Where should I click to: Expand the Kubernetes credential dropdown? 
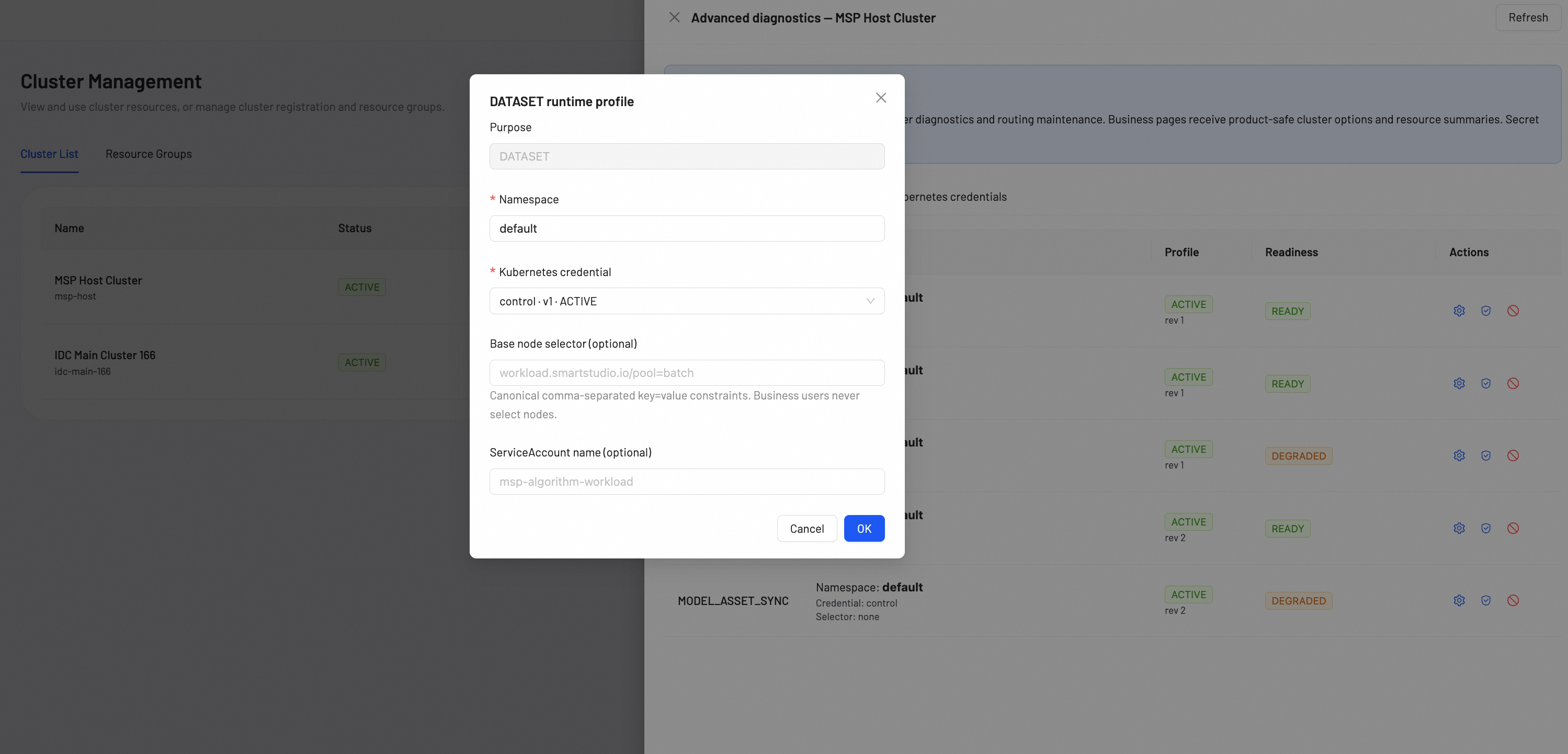pyautogui.click(x=687, y=301)
